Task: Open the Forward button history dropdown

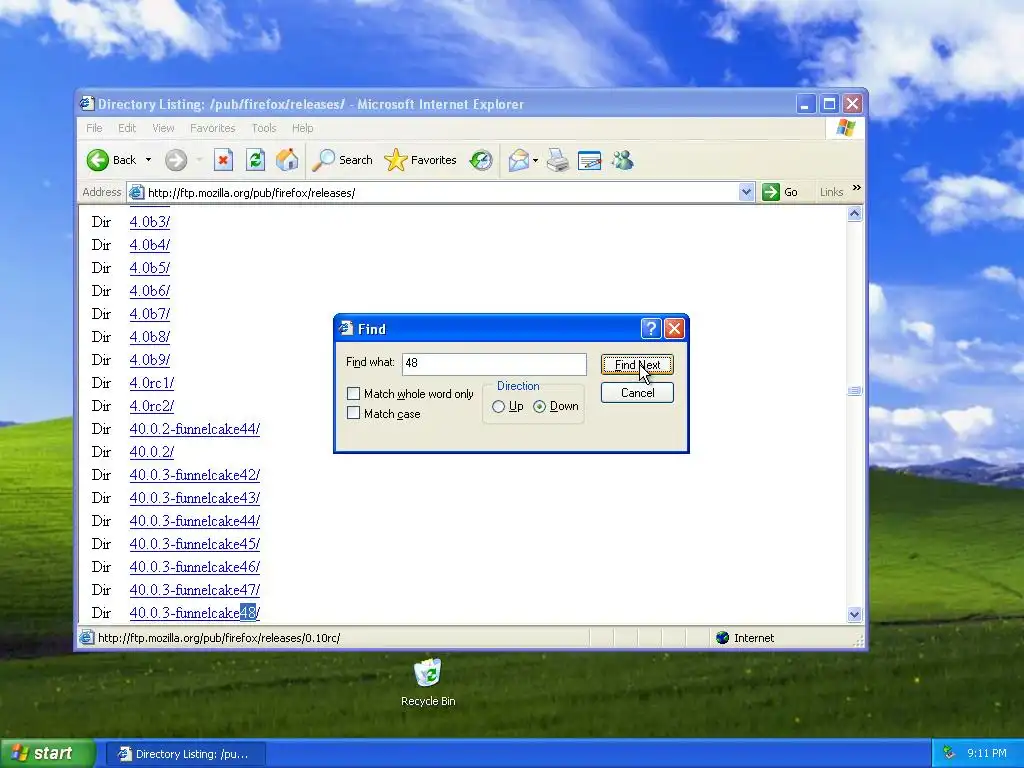Action: [x=199, y=160]
